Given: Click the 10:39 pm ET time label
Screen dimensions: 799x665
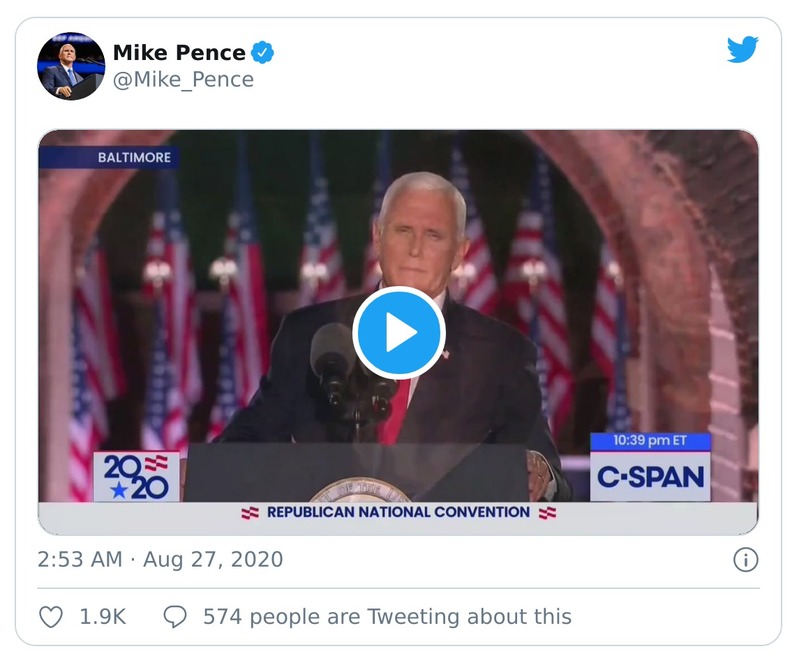Looking at the screenshot, I should click(650, 441).
